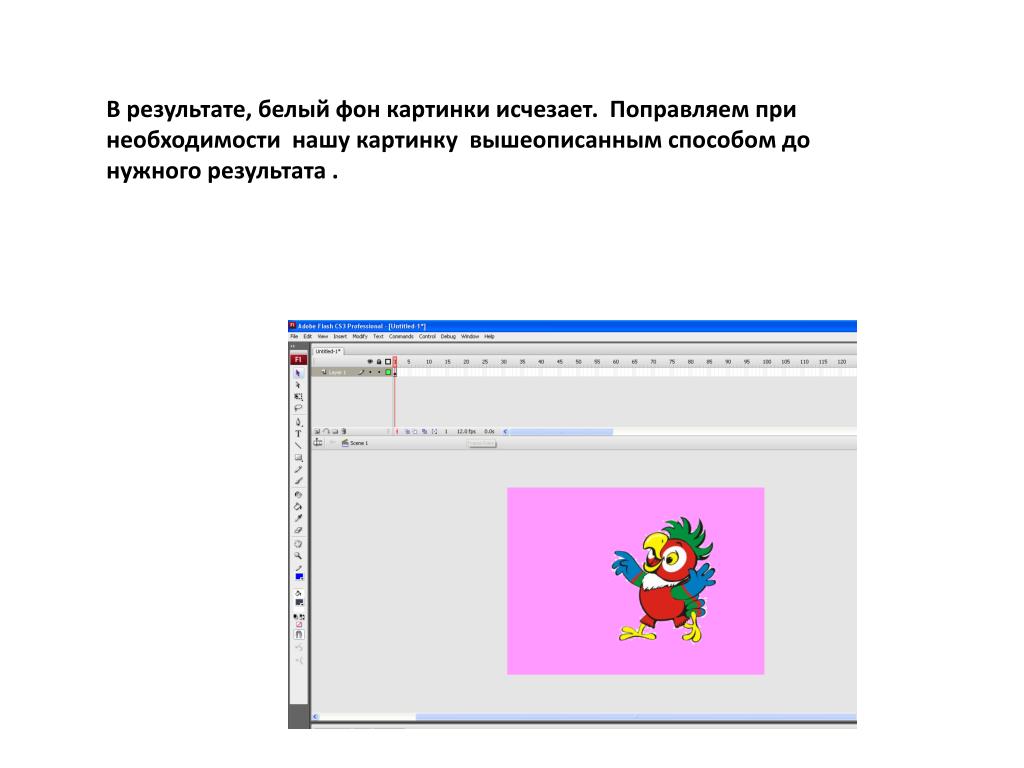Click the eye icon above layers
This screenshot has width=1024, height=768.
(370, 361)
